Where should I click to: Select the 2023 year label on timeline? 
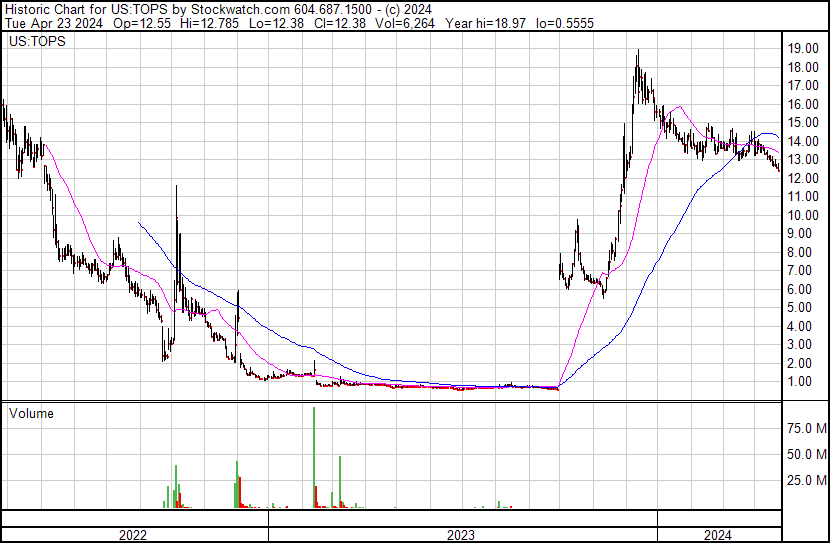[x=461, y=535]
